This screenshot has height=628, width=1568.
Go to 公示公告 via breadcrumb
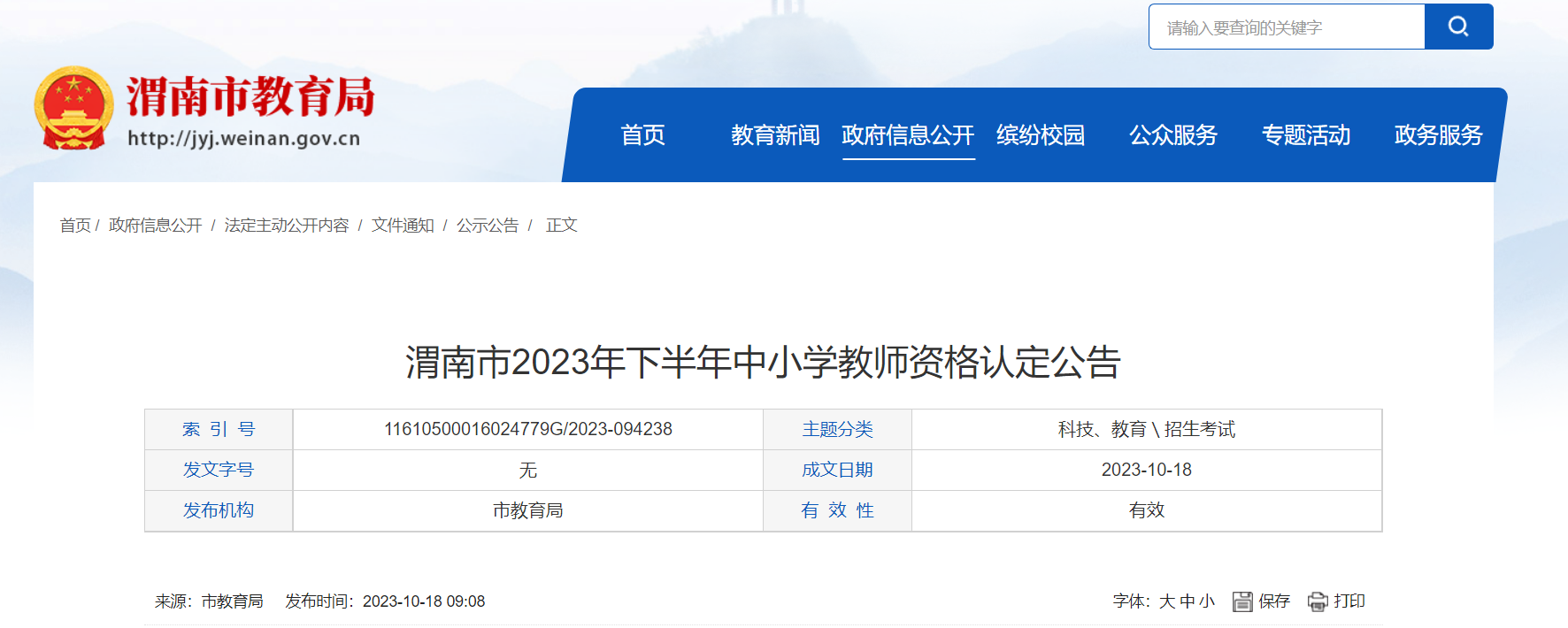(x=488, y=226)
